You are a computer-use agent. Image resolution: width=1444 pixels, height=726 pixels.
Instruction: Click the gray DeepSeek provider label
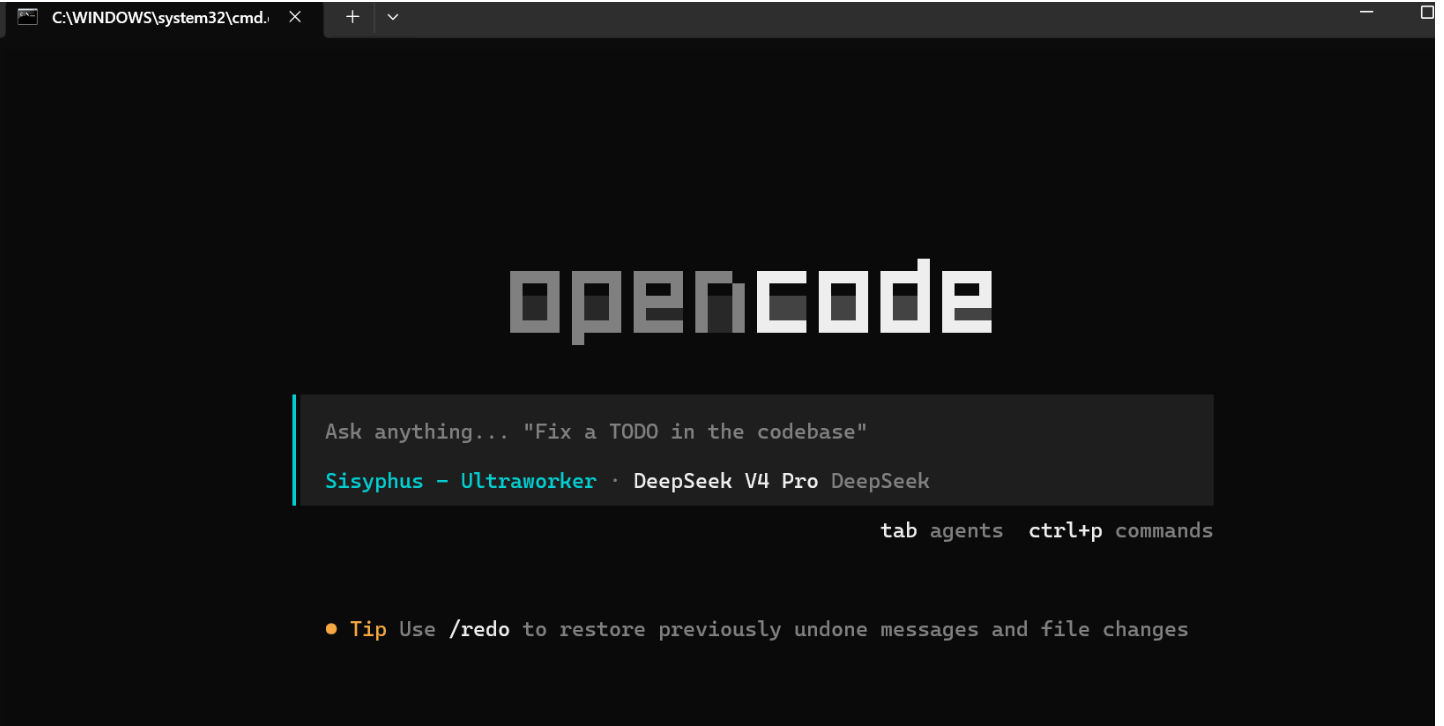(x=880, y=481)
